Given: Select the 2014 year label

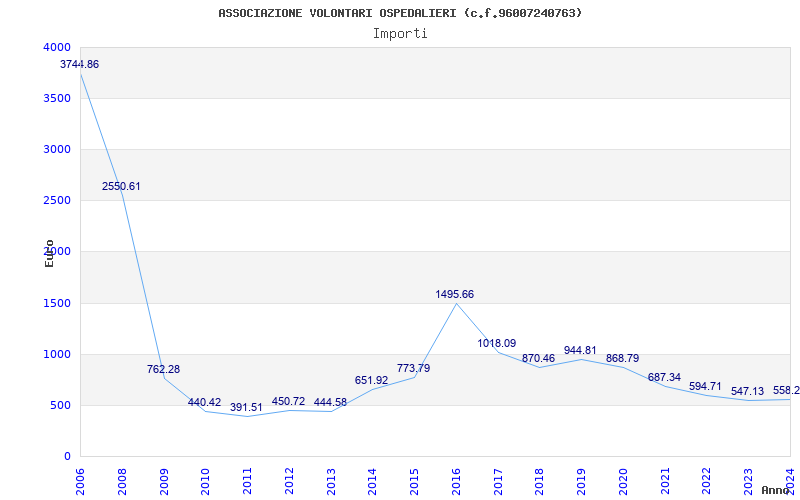Looking at the screenshot, I should click(372, 481).
